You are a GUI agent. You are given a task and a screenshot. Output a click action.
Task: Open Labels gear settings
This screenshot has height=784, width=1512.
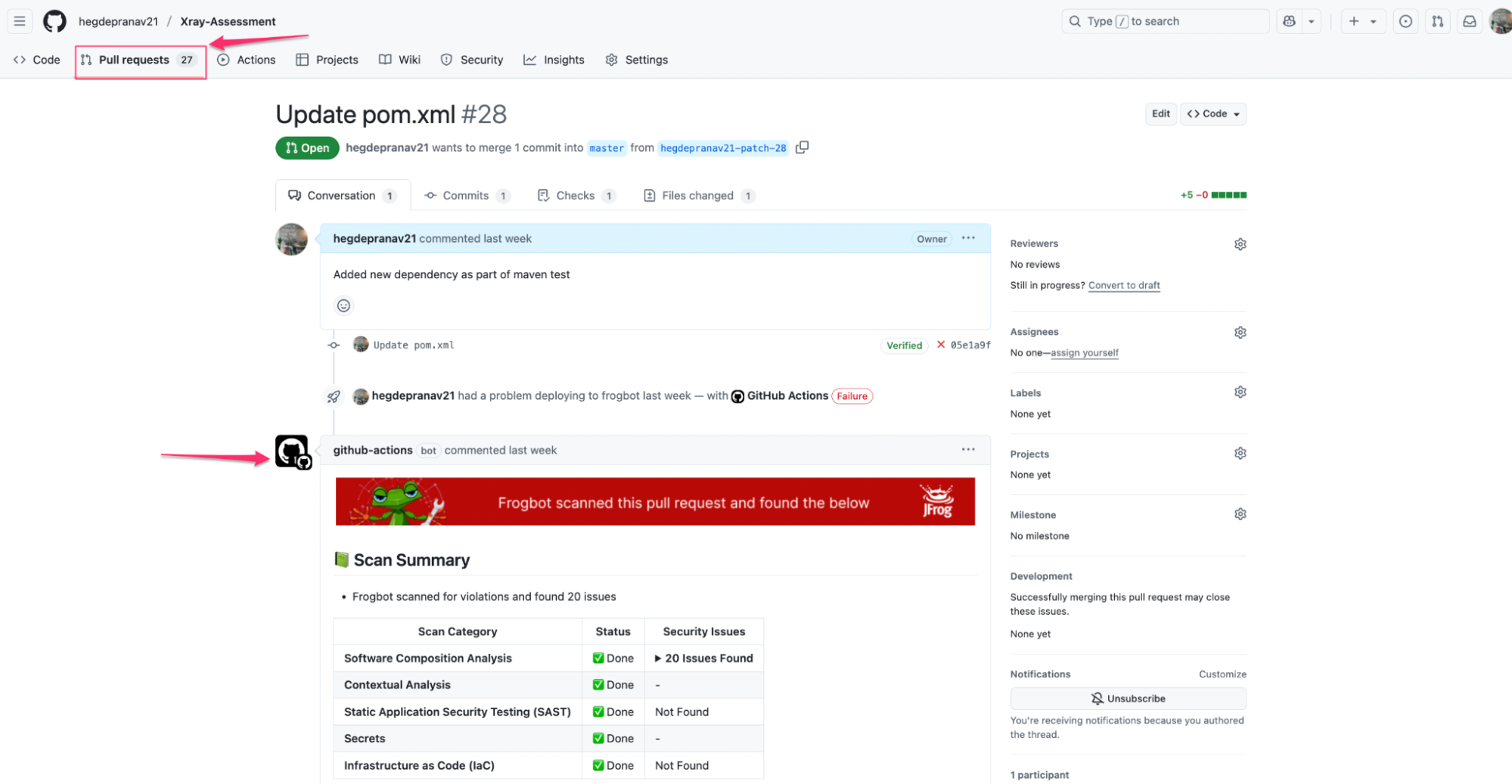click(1240, 392)
